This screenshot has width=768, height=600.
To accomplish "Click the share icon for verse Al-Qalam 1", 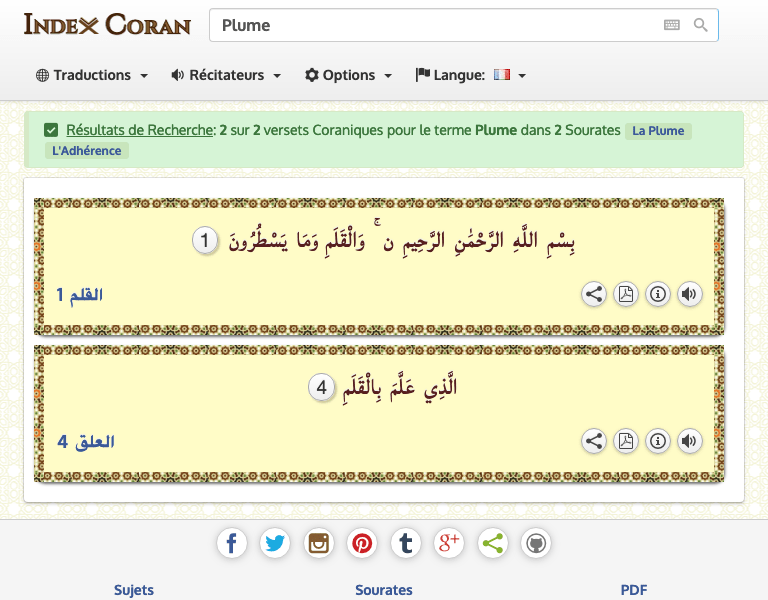I will pos(594,294).
